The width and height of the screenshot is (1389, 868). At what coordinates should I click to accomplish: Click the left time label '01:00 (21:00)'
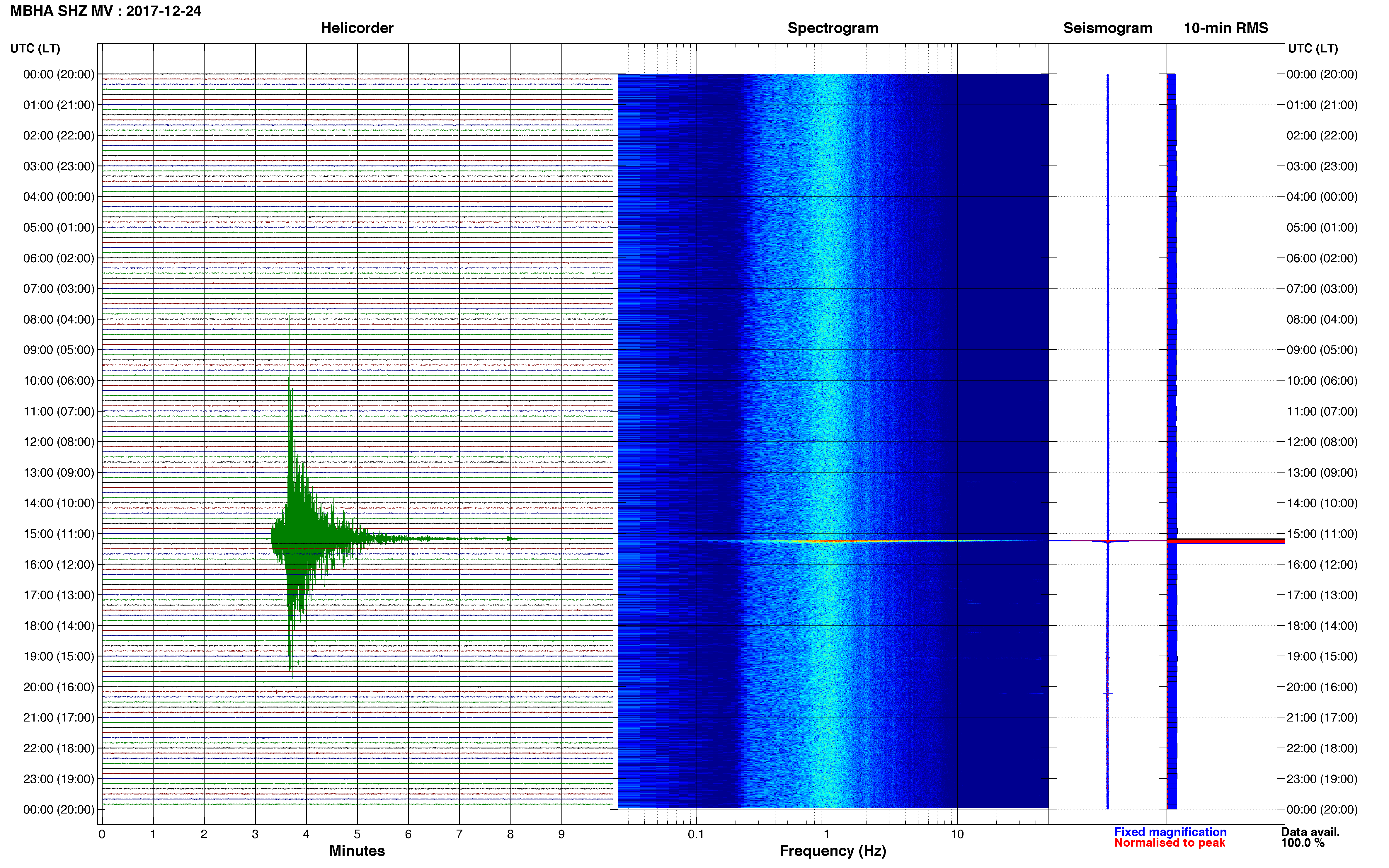[59, 105]
